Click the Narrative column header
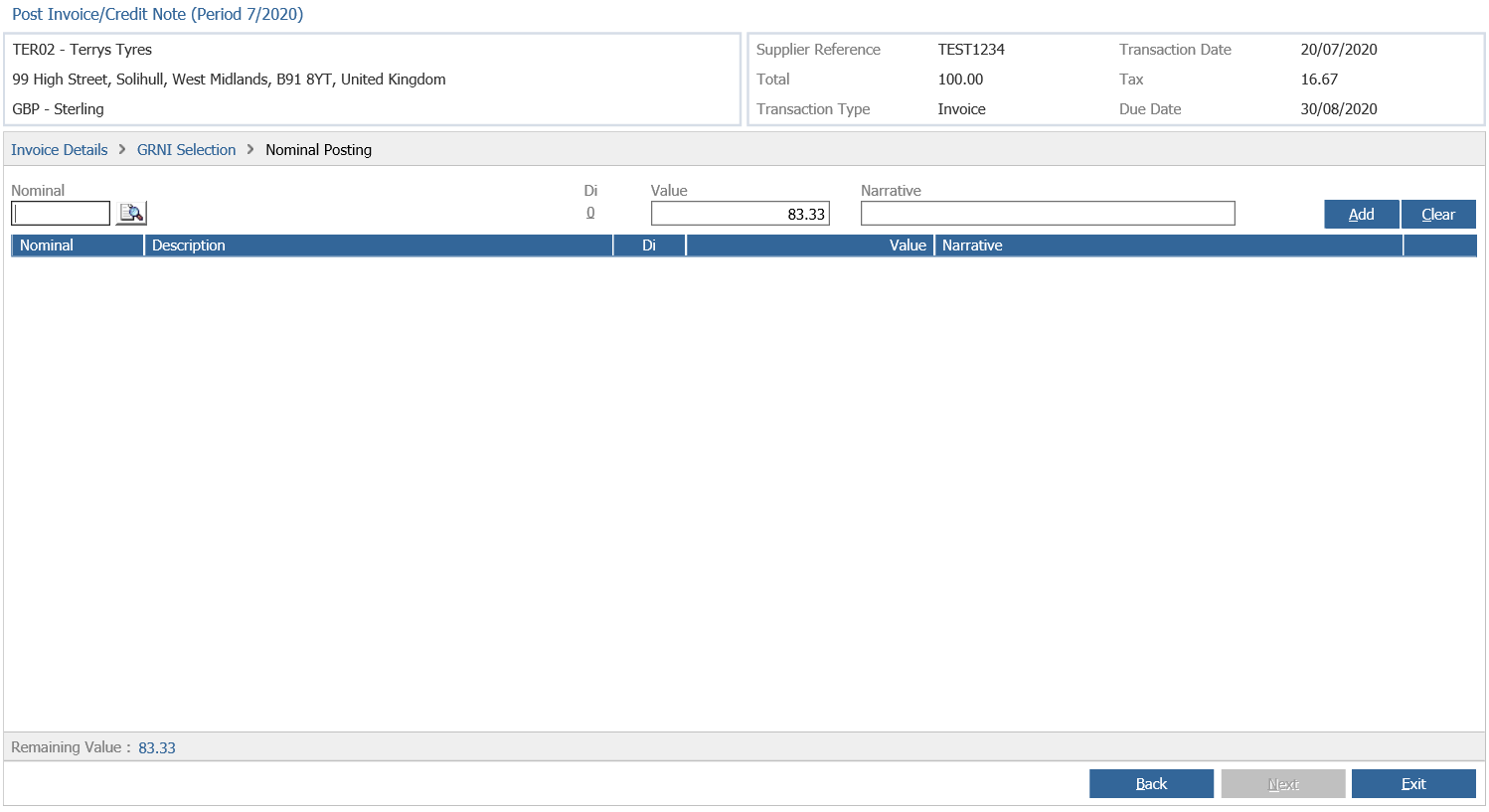1489x812 pixels. (x=974, y=244)
